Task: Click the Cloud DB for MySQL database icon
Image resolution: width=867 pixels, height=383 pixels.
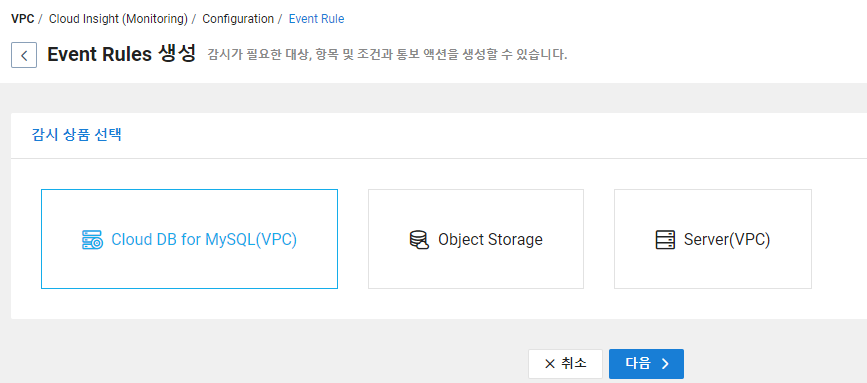Action: (92, 240)
